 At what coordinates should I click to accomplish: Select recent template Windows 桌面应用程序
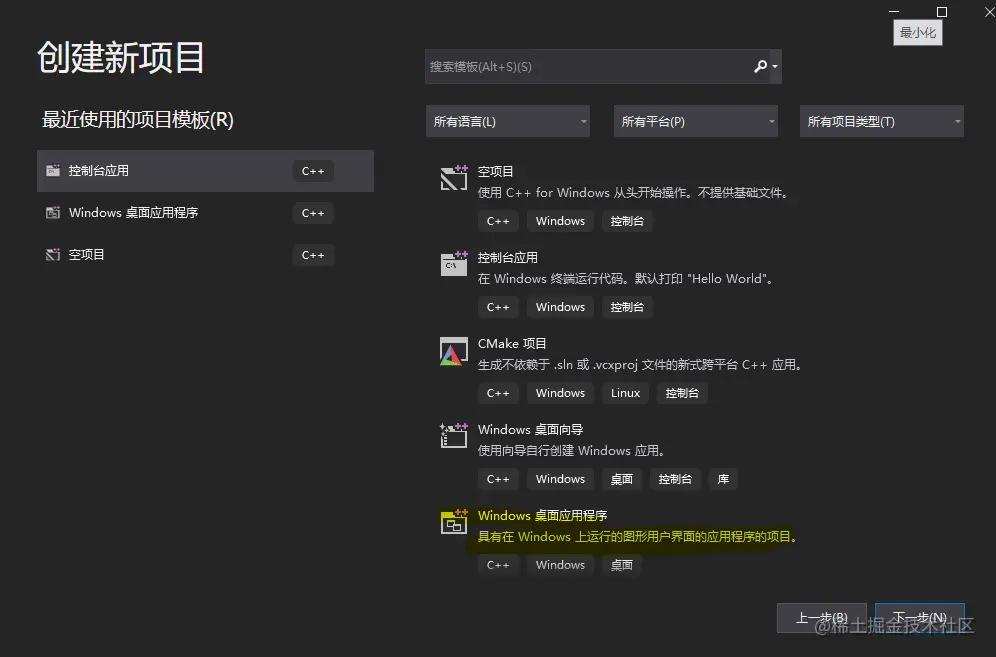tap(205, 213)
